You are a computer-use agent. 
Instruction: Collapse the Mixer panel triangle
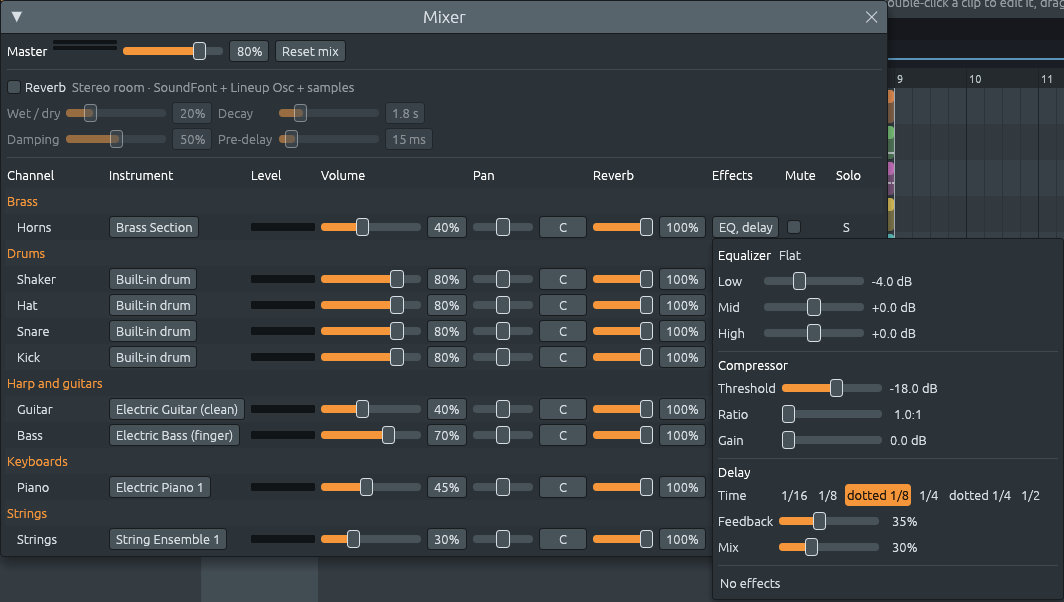[17, 17]
